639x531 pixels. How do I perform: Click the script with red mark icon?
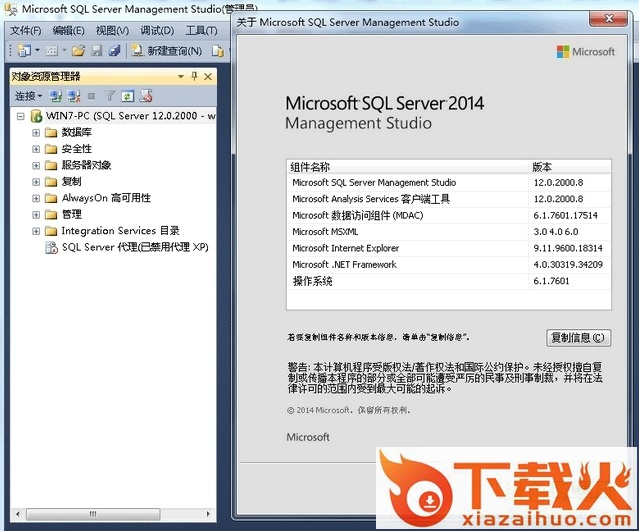(x=146, y=96)
